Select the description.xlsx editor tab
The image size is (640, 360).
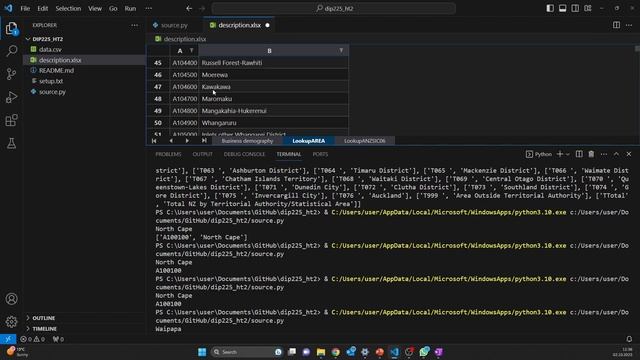click(239, 25)
